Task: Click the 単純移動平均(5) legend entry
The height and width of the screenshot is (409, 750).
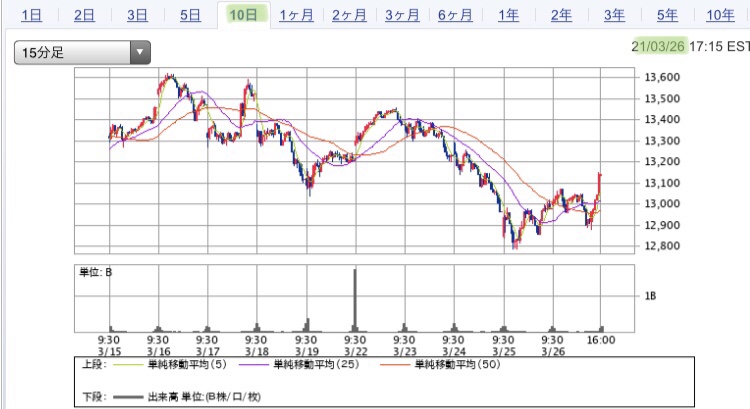Action: 187,365
